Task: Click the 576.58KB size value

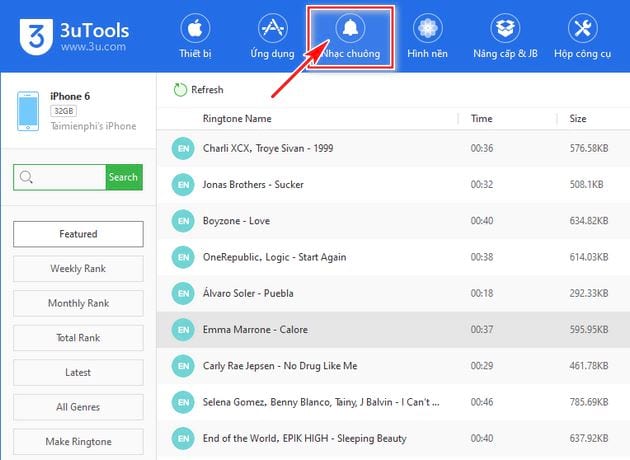Action: click(x=589, y=148)
